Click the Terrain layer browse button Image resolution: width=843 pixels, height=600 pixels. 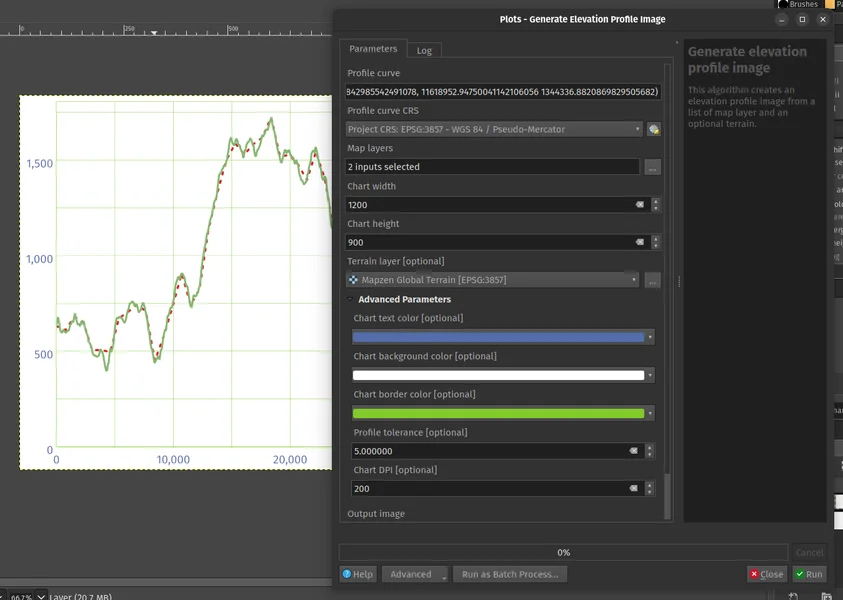[653, 281]
